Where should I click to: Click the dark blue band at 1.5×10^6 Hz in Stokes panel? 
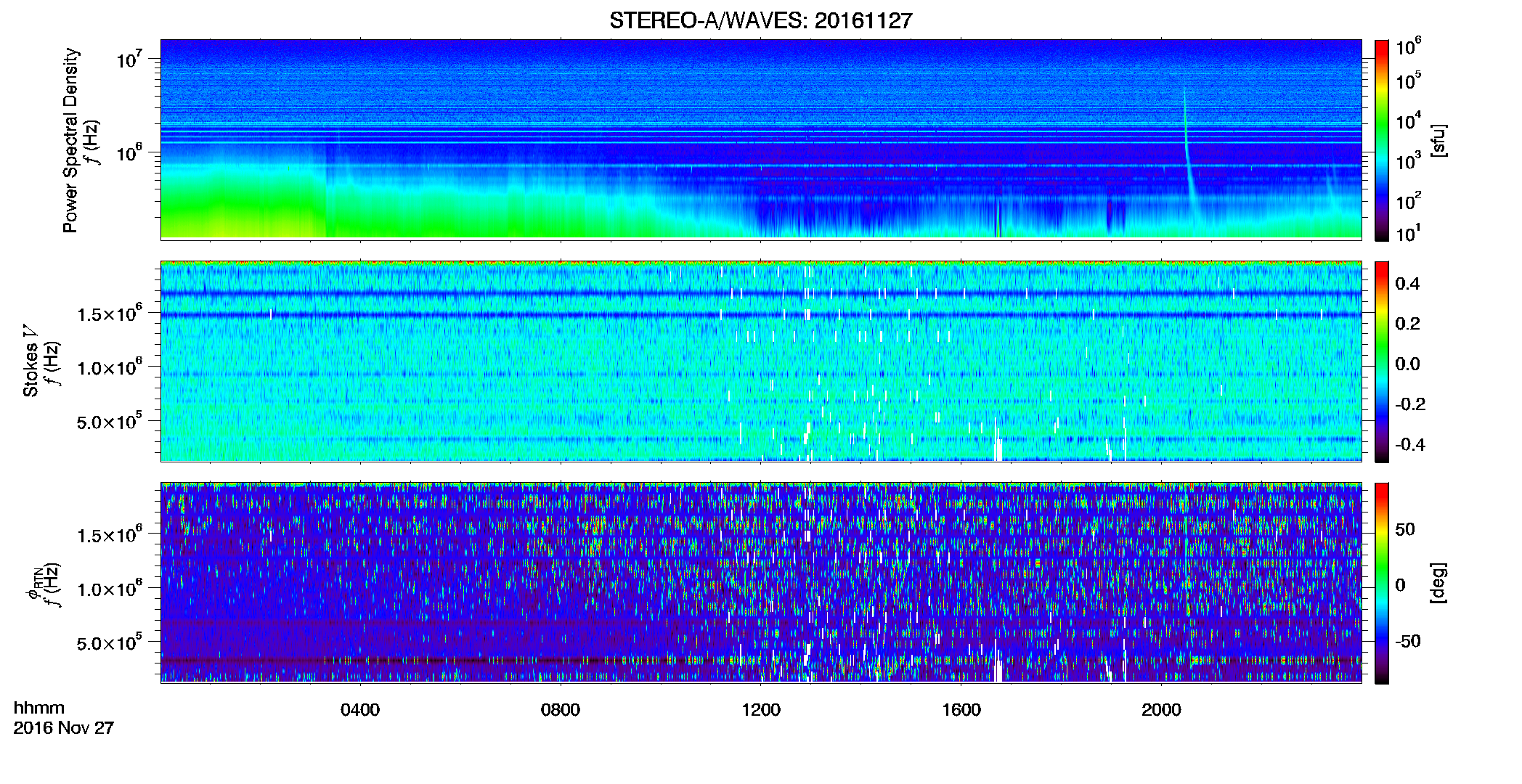(x=761, y=315)
